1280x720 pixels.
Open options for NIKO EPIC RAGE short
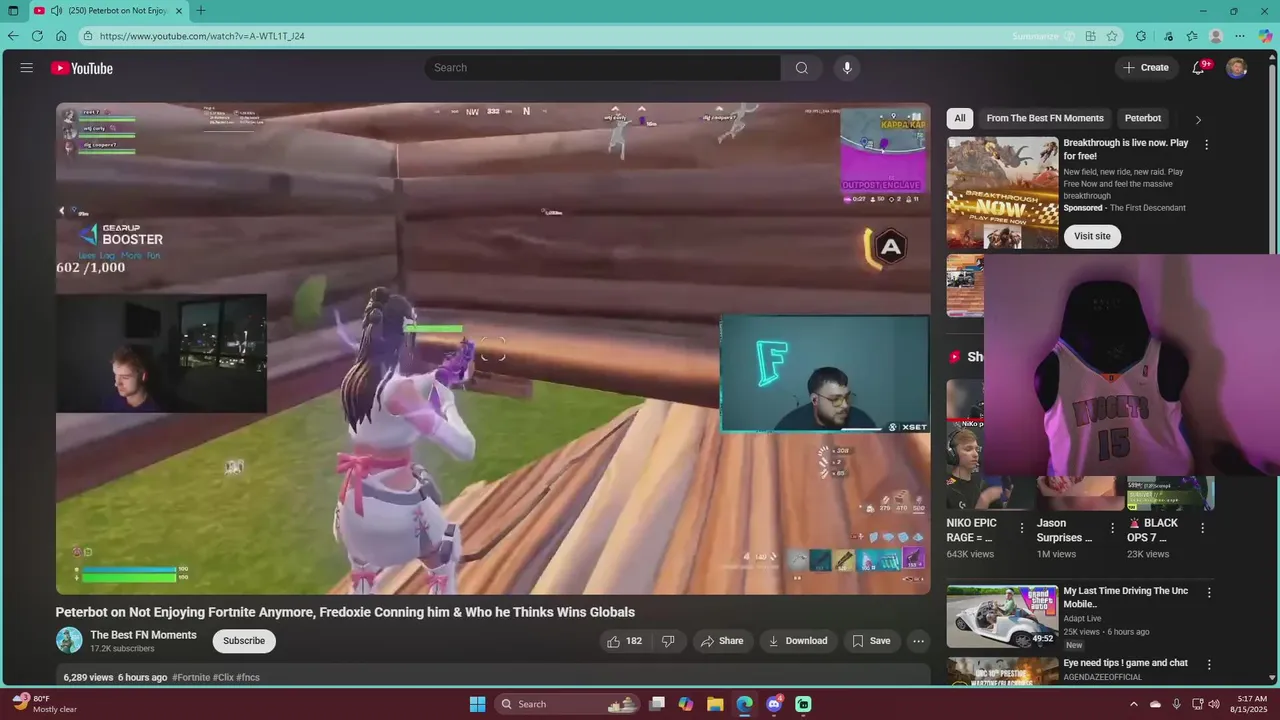coord(1021,528)
